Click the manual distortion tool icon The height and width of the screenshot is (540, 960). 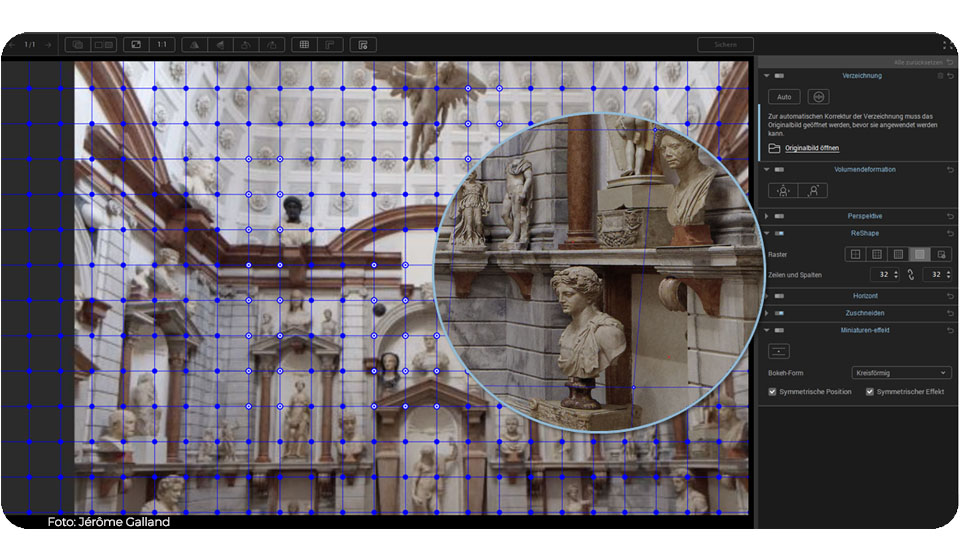[819, 97]
